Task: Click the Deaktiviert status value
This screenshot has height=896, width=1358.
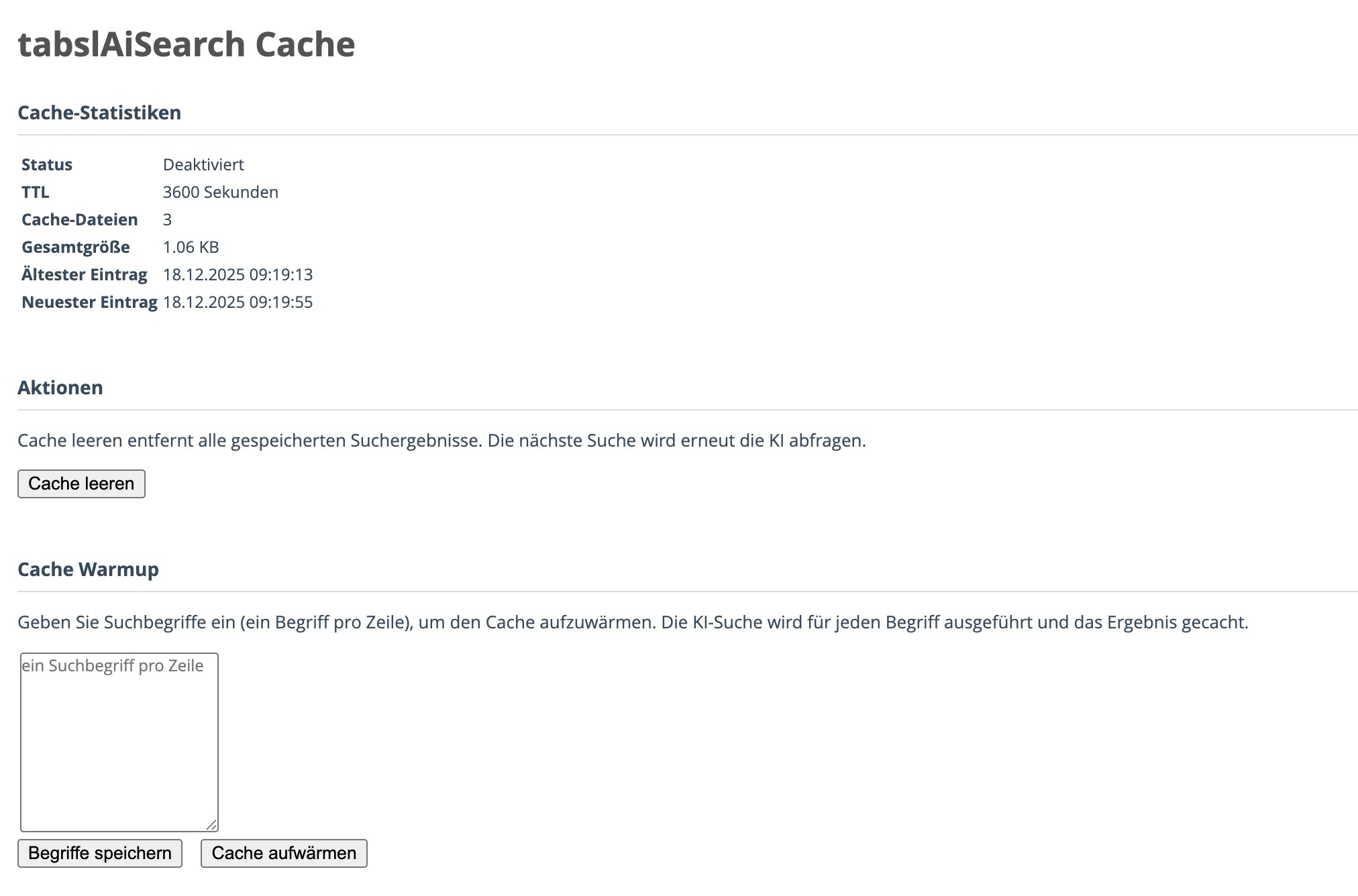Action: (x=203, y=165)
